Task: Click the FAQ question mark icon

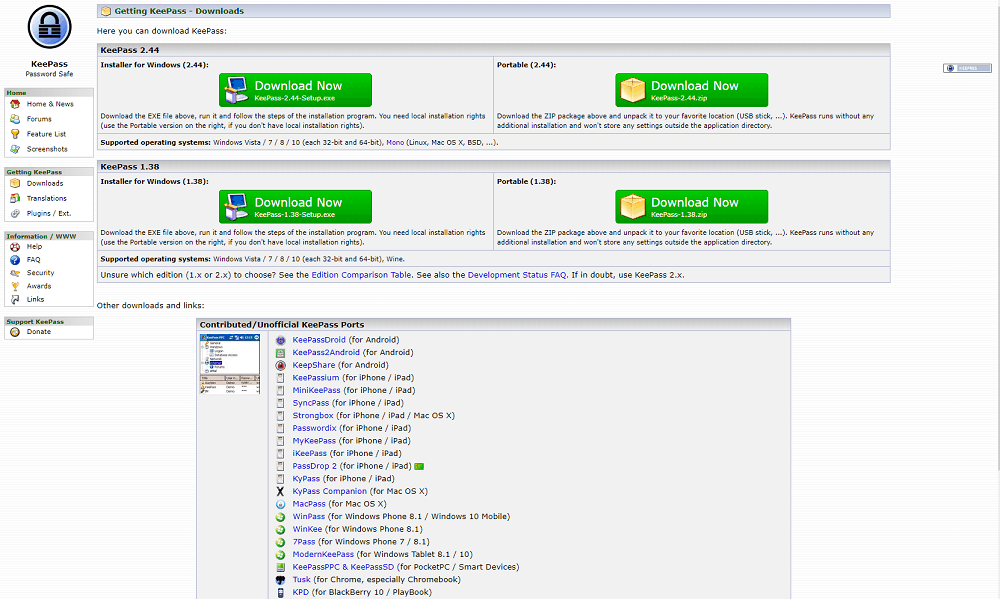Action: pos(15,260)
